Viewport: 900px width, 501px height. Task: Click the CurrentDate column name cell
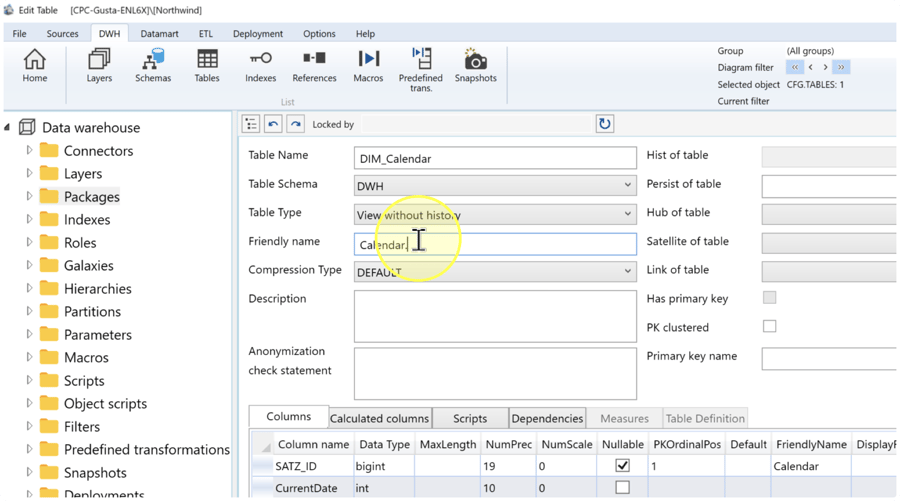(314, 488)
